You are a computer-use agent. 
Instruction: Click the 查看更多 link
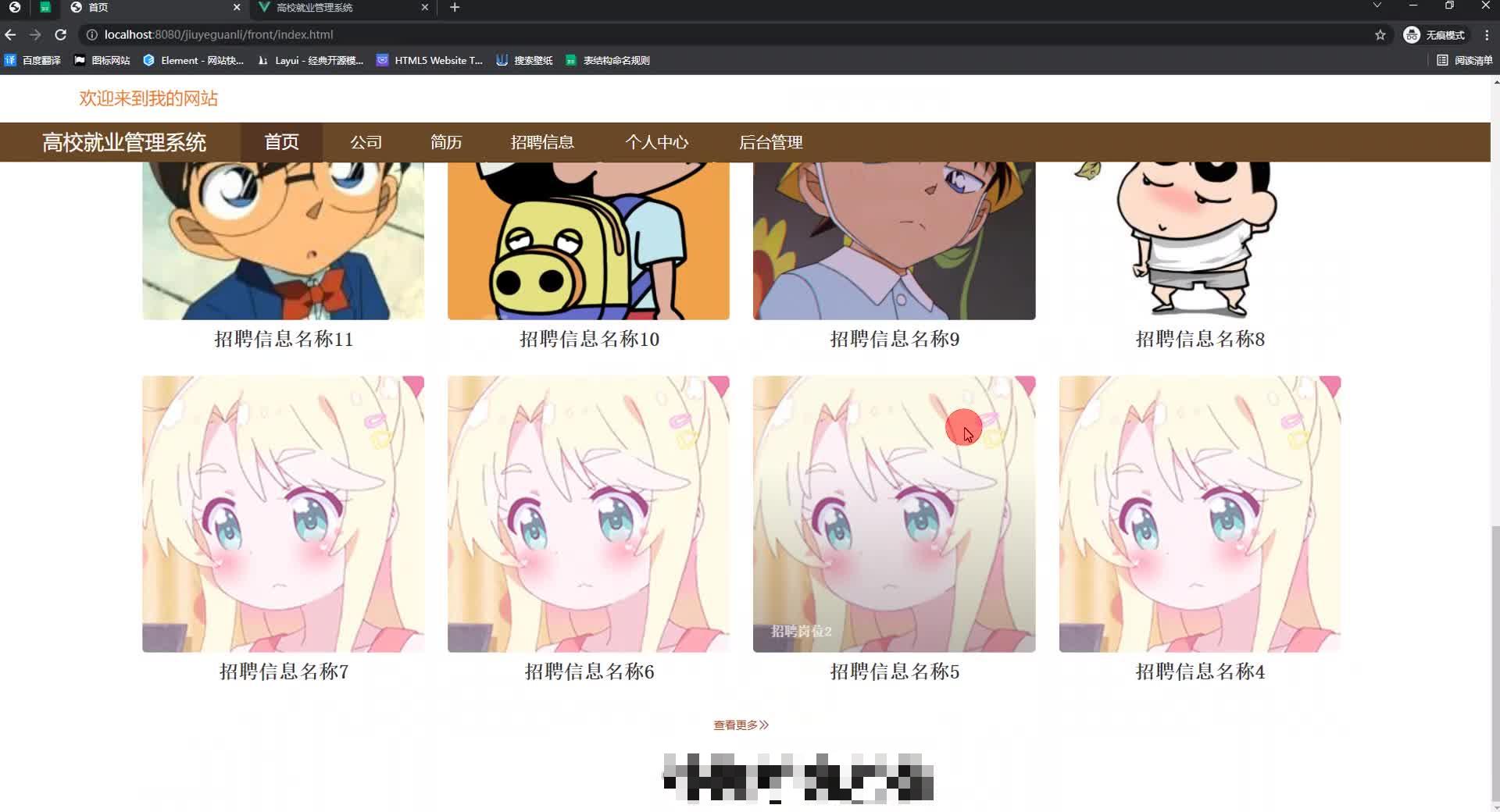tap(741, 725)
